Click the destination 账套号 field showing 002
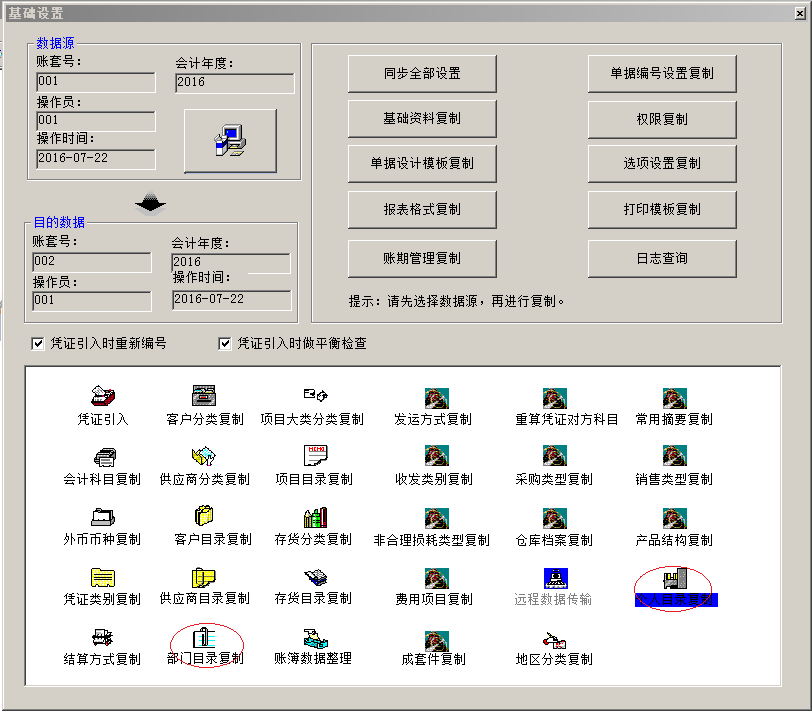812x712 pixels. 91,262
